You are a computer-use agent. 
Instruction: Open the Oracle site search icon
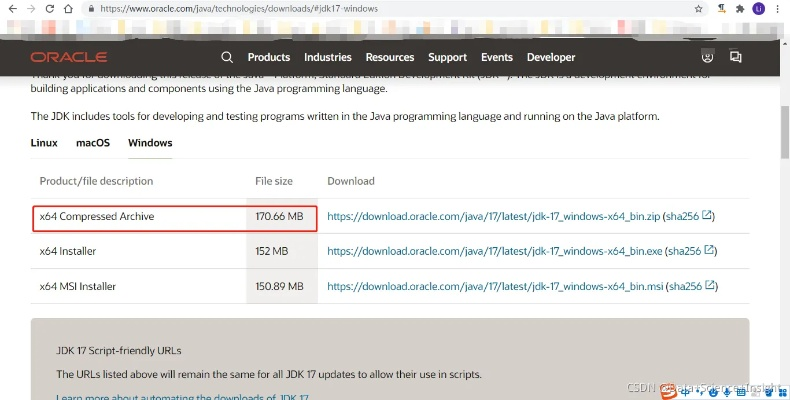(x=227, y=58)
